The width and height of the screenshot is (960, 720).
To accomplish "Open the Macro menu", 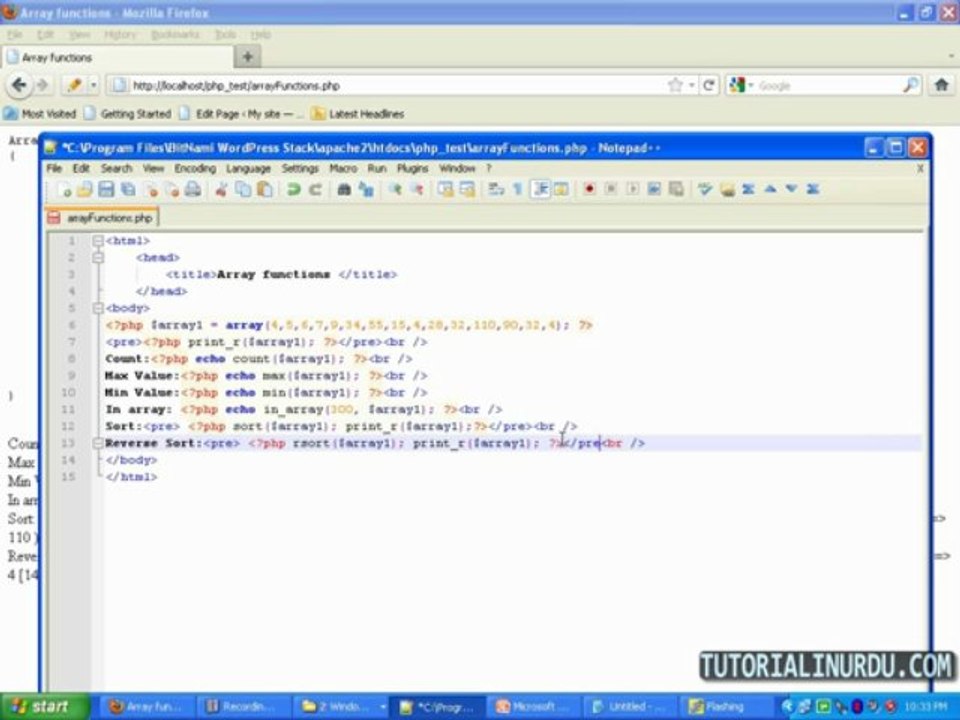I will click(x=343, y=168).
